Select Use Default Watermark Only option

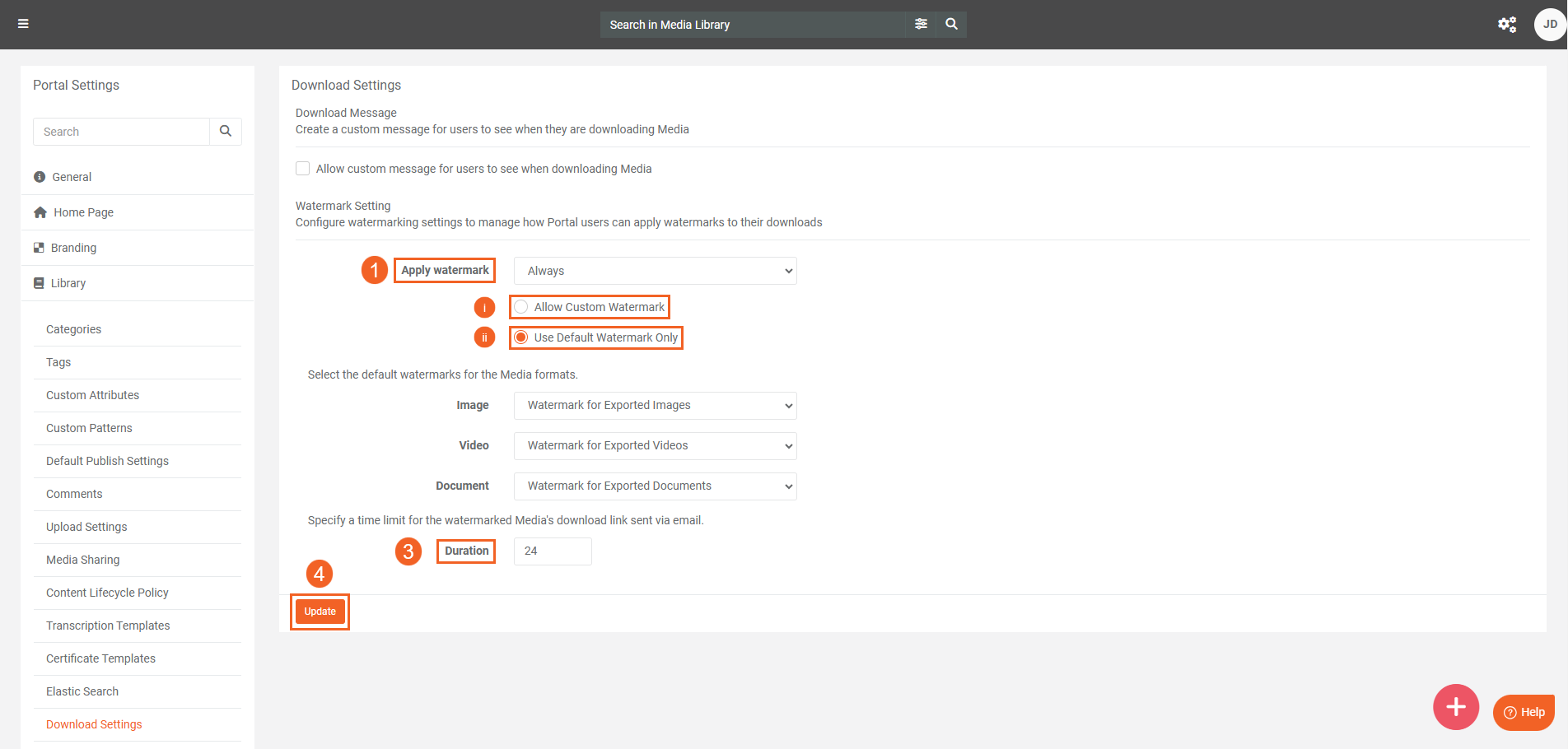521,337
